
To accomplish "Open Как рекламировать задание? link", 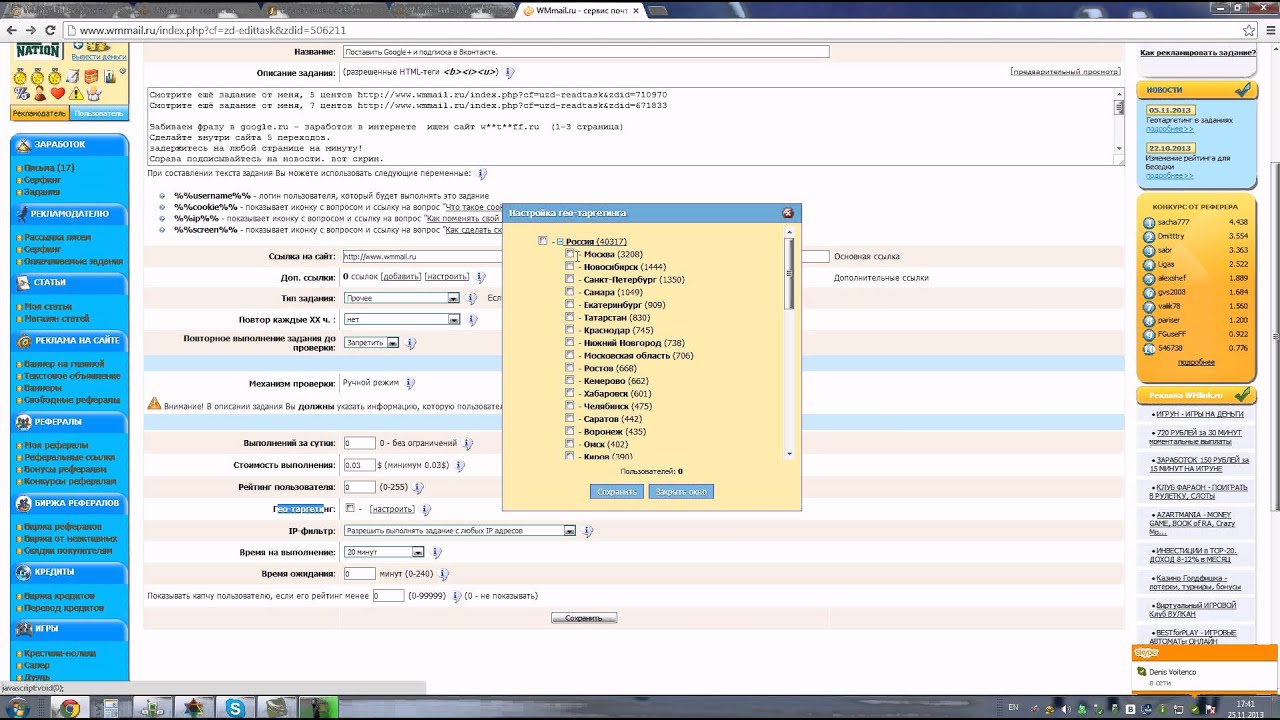I will coord(1198,52).
